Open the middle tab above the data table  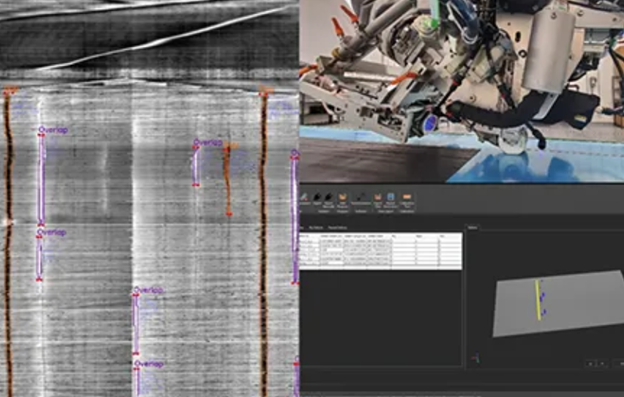(x=316, y=228)
